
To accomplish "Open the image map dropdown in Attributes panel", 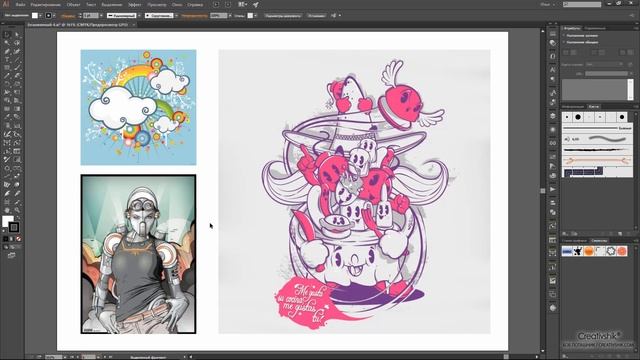I will click(604, 64).
